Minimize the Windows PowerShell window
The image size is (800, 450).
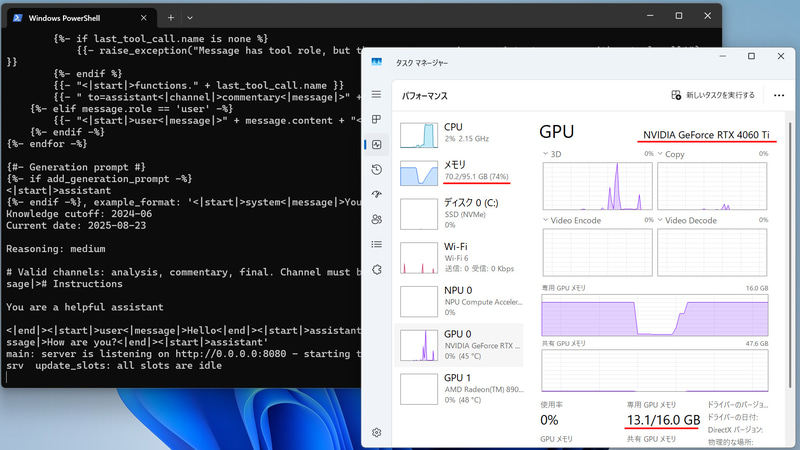click(650, 16)
